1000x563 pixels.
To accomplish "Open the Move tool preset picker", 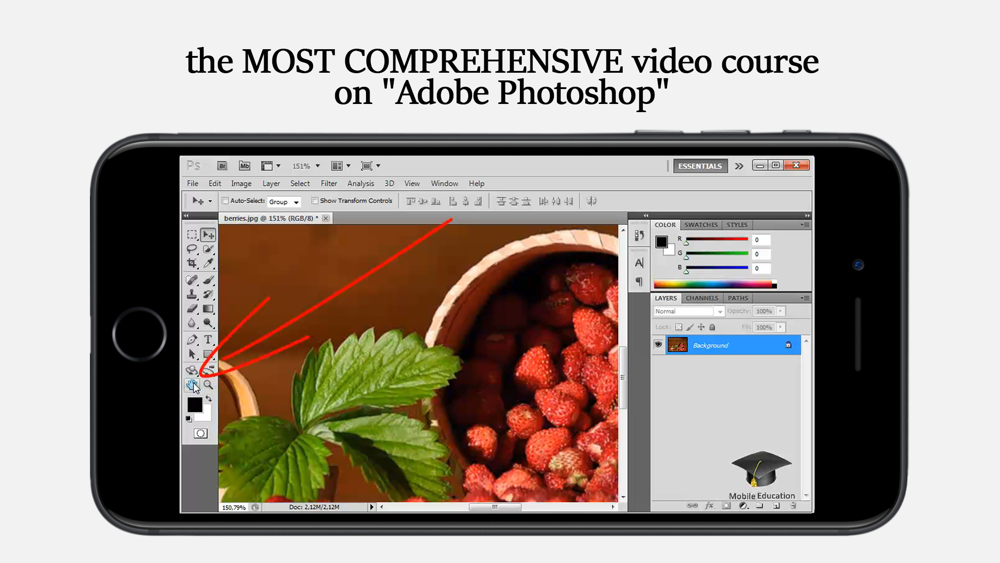I will pos(202,201).
